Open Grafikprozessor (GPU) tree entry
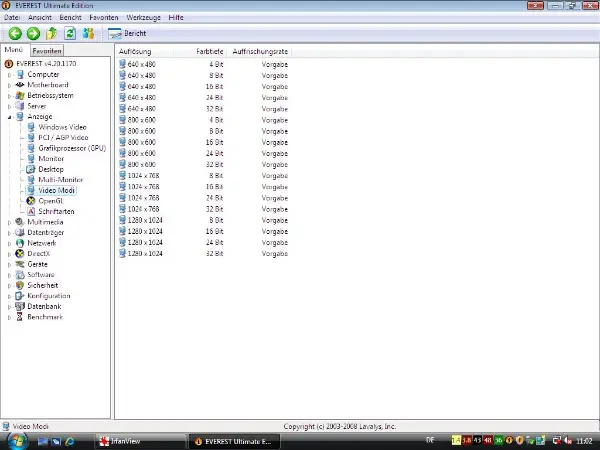The width and height of the screenshot is (600, 450). 71,148
